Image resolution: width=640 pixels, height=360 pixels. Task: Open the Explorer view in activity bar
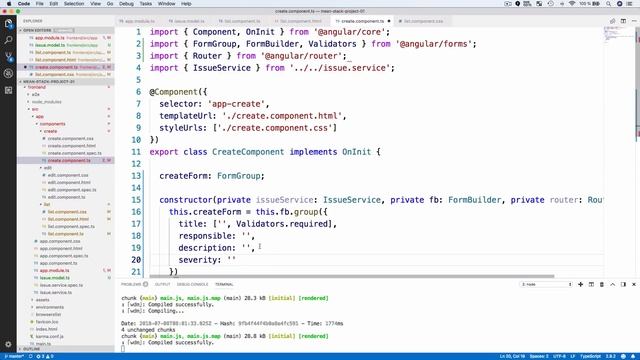[8, 23]
